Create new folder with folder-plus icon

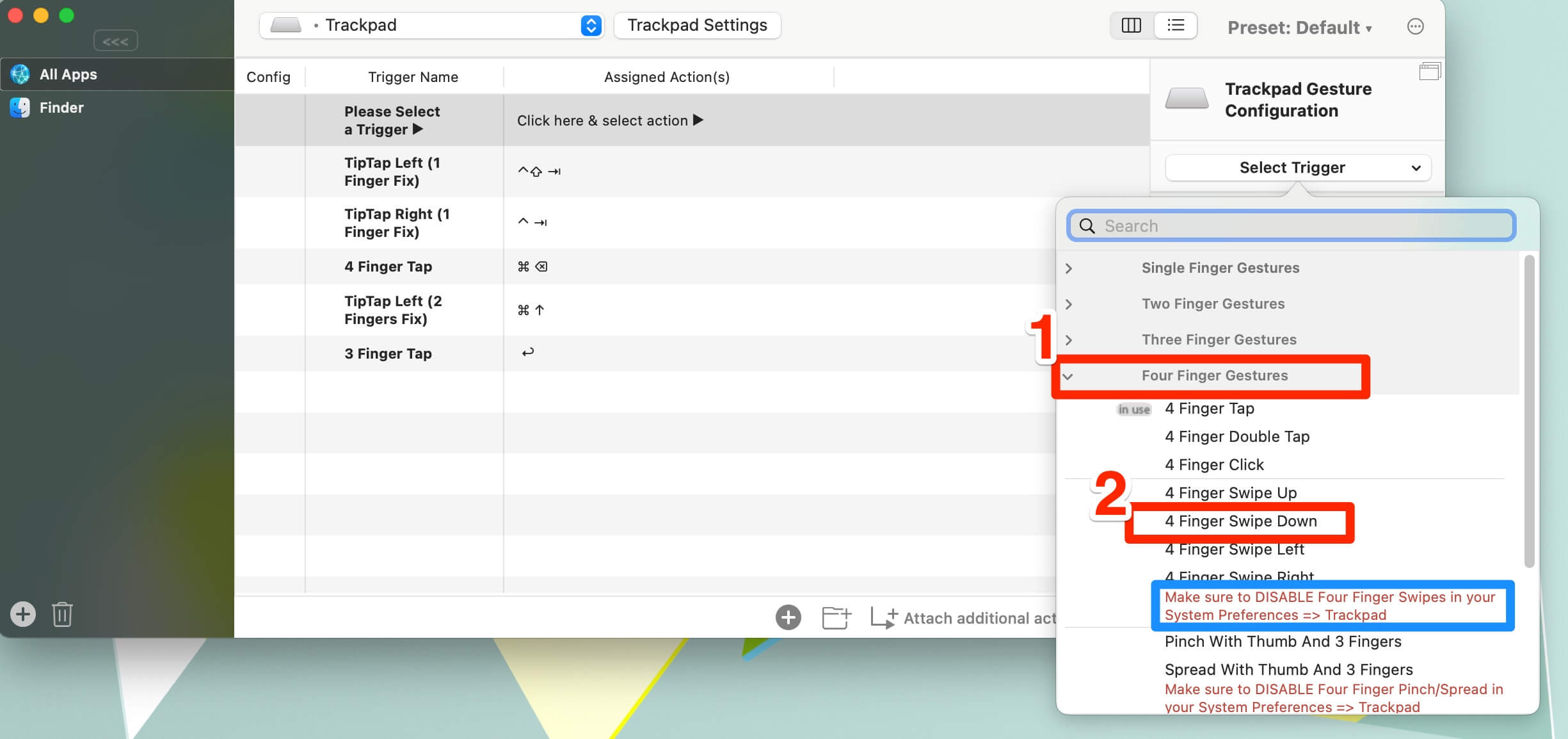click(836, 617)
